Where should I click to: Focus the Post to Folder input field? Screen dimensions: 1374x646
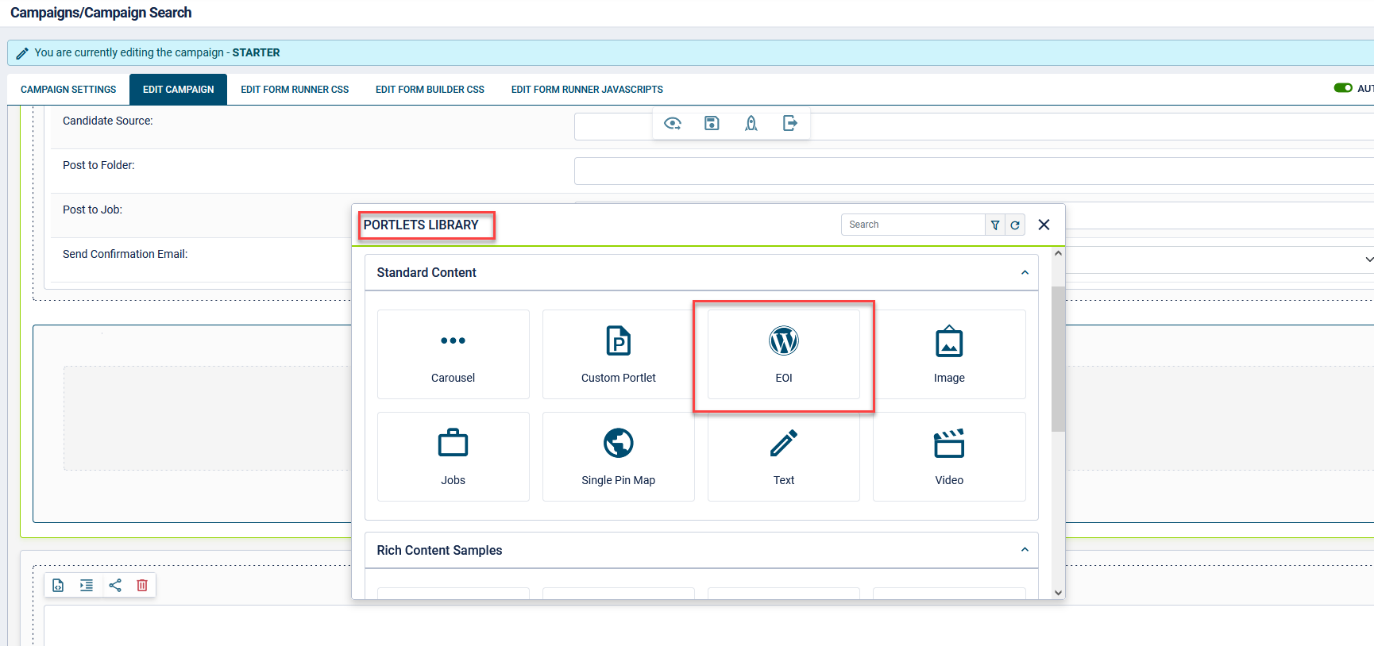974,171
